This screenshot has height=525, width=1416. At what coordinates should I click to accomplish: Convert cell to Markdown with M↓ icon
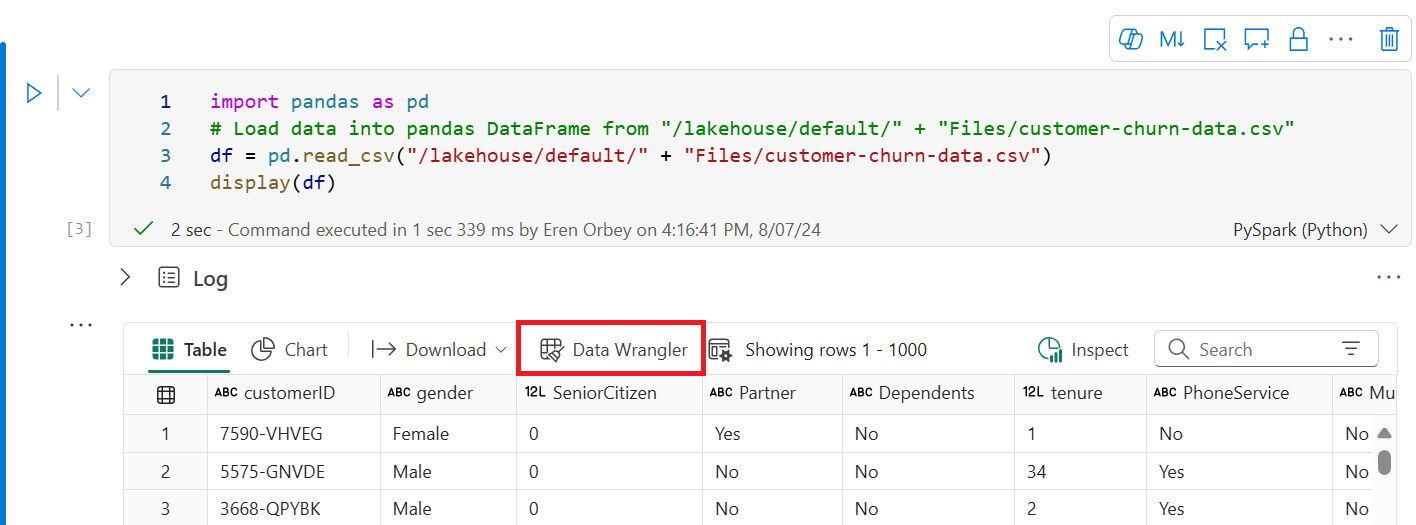1172,39
